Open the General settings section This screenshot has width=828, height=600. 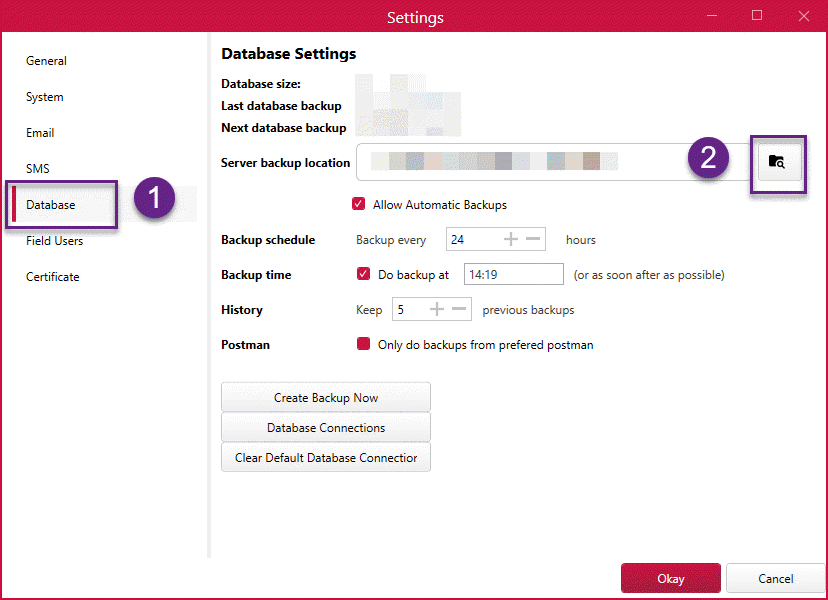click(x=46, y=61)
